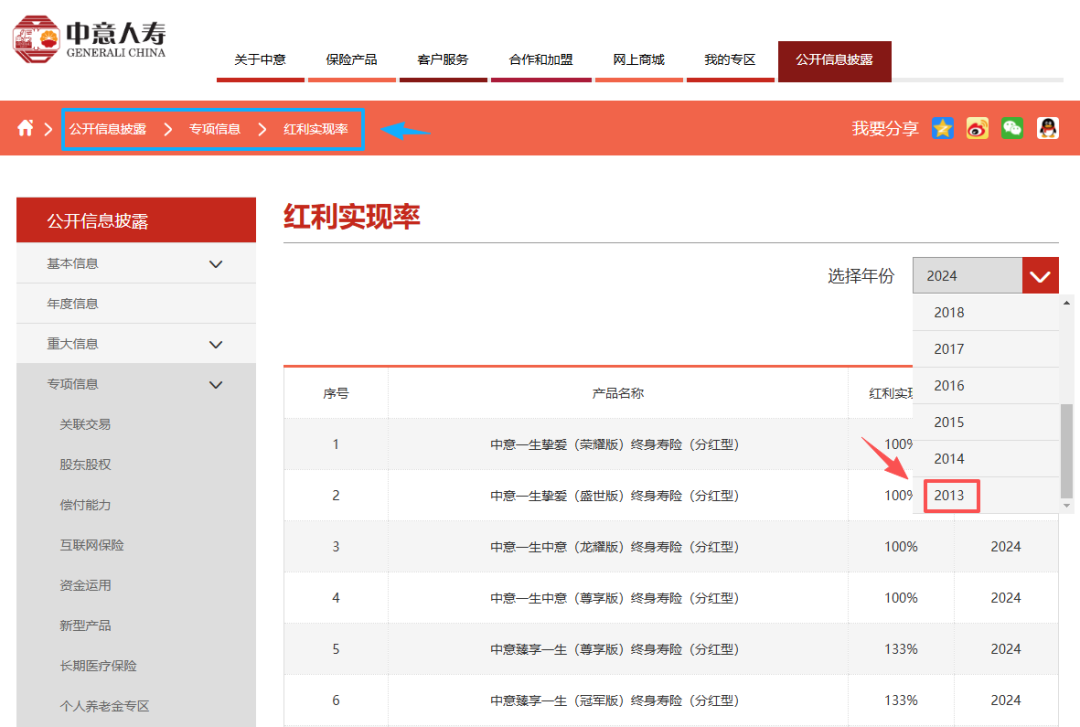Image resolution: width=1080 pixels, height=727 pixels.
Task: Open 年度信息 in the sidebar
Action: click(73, 304)
